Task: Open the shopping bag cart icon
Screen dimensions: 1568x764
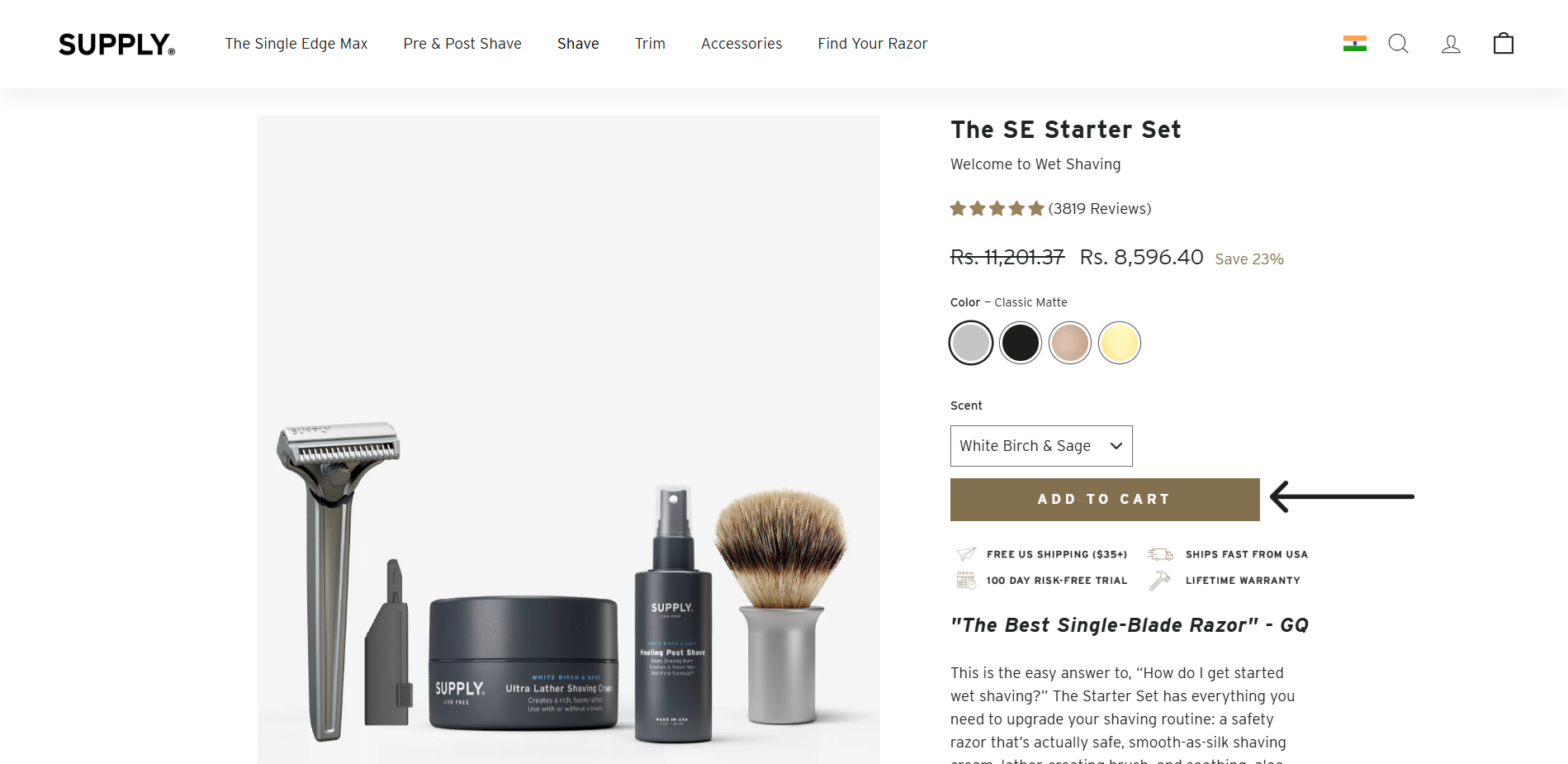Action: [x=1504, y=43]
